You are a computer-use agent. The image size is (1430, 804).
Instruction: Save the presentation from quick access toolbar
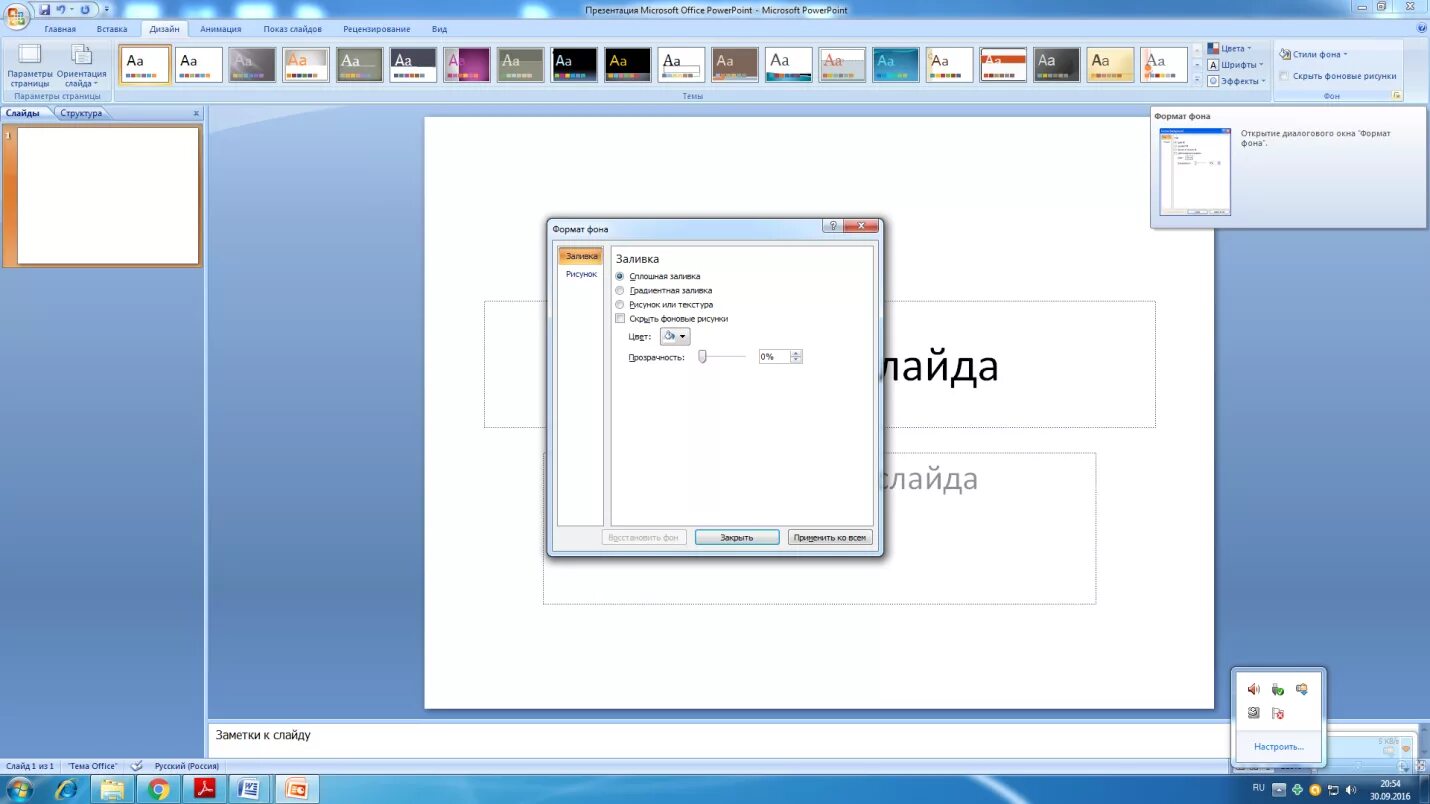pyautogui.click(x=44, y=9)
